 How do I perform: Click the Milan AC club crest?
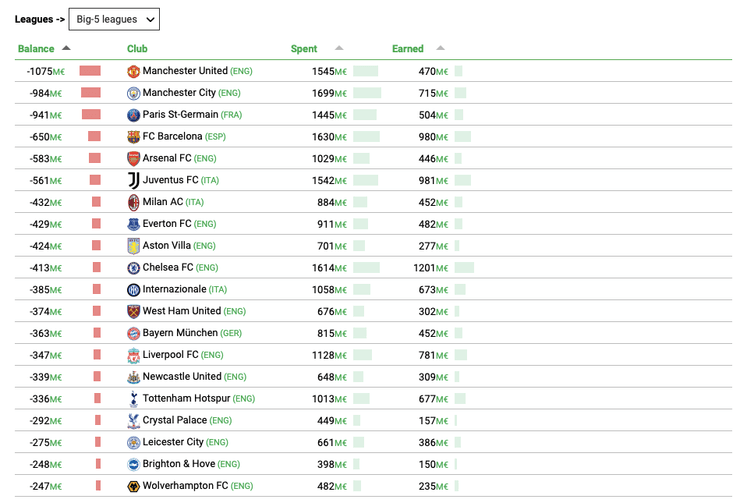pyautogui.click(x=134, y=202)
